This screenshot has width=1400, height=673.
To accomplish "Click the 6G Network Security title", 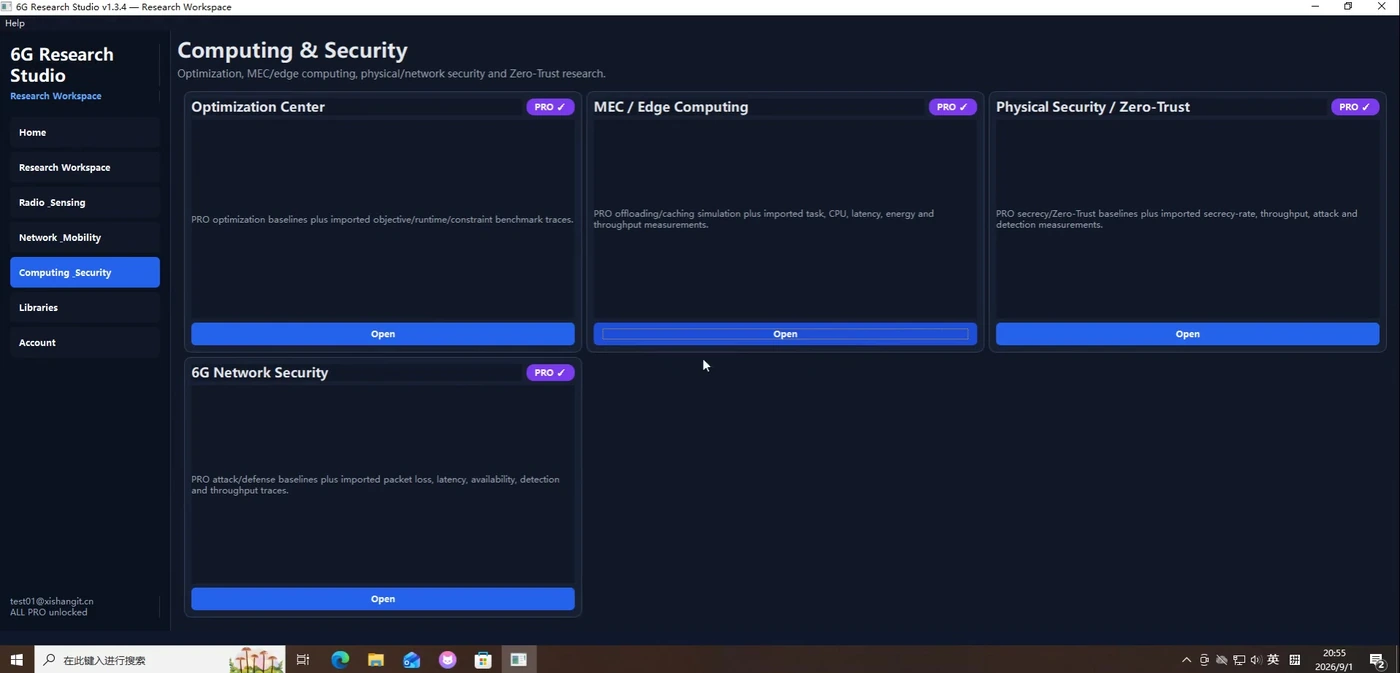I will pos(260,372).
